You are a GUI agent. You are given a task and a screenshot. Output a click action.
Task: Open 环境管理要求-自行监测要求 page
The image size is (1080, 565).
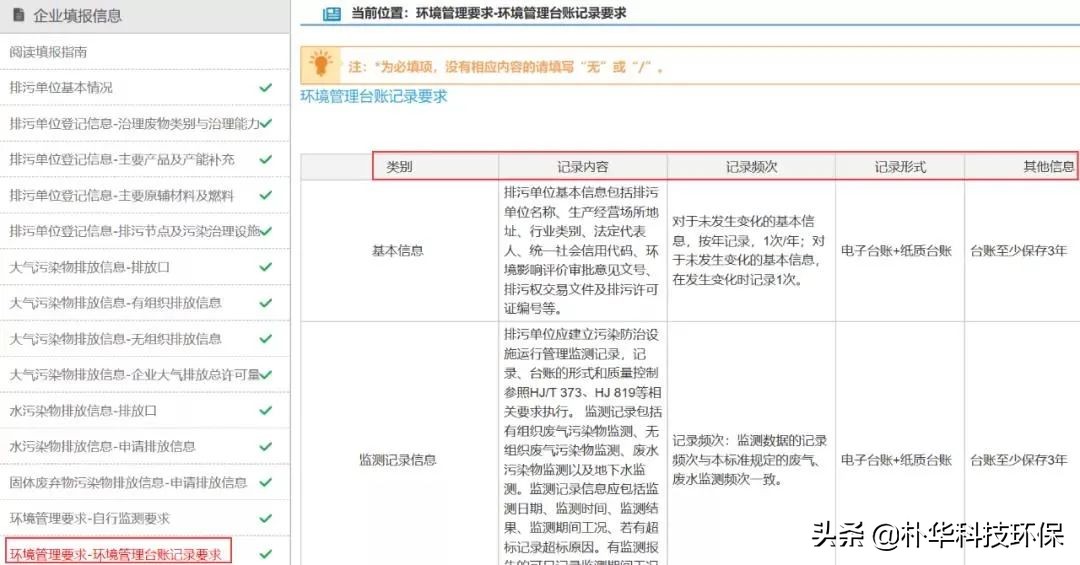[x=90, y=518]
